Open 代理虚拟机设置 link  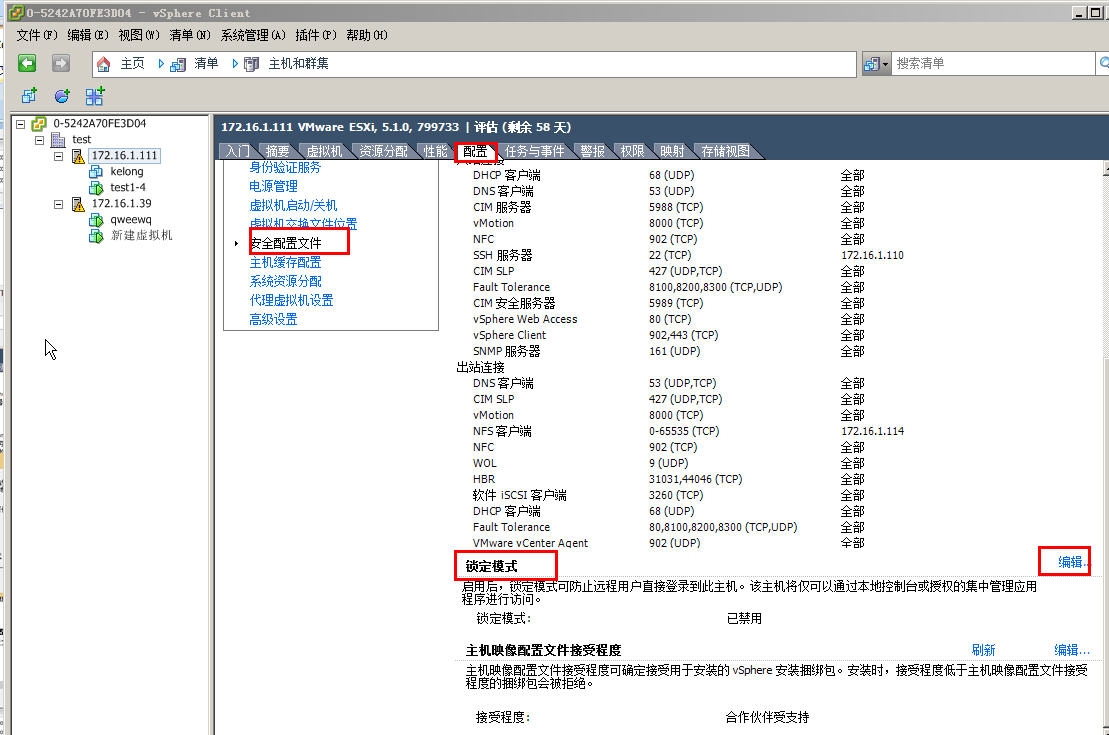(291, 301)
